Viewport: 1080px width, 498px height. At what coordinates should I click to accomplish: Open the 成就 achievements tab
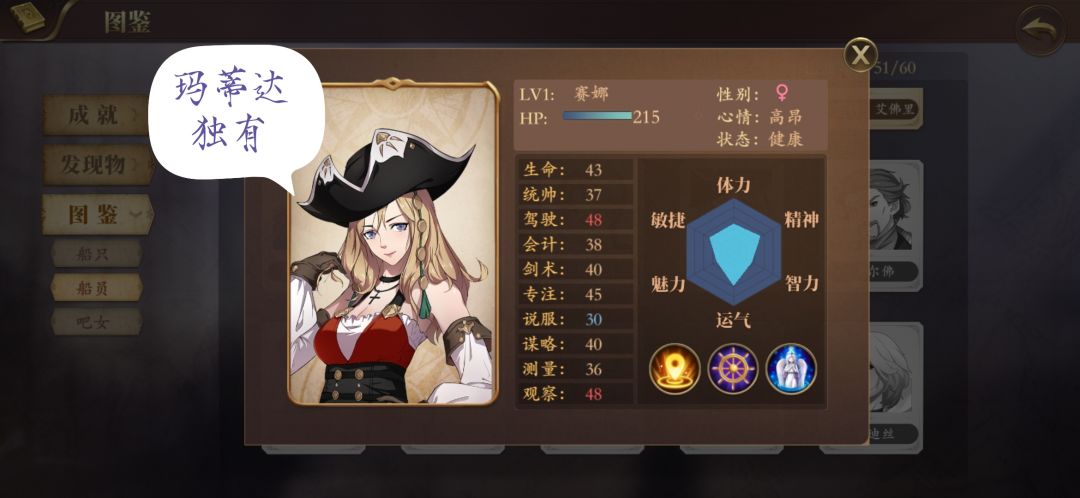tap(96, 115)
